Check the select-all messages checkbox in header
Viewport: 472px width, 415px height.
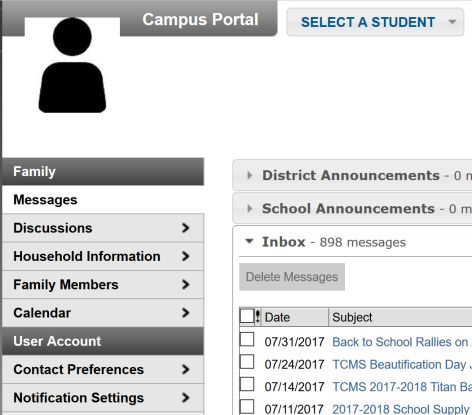[x=247, y=316]
